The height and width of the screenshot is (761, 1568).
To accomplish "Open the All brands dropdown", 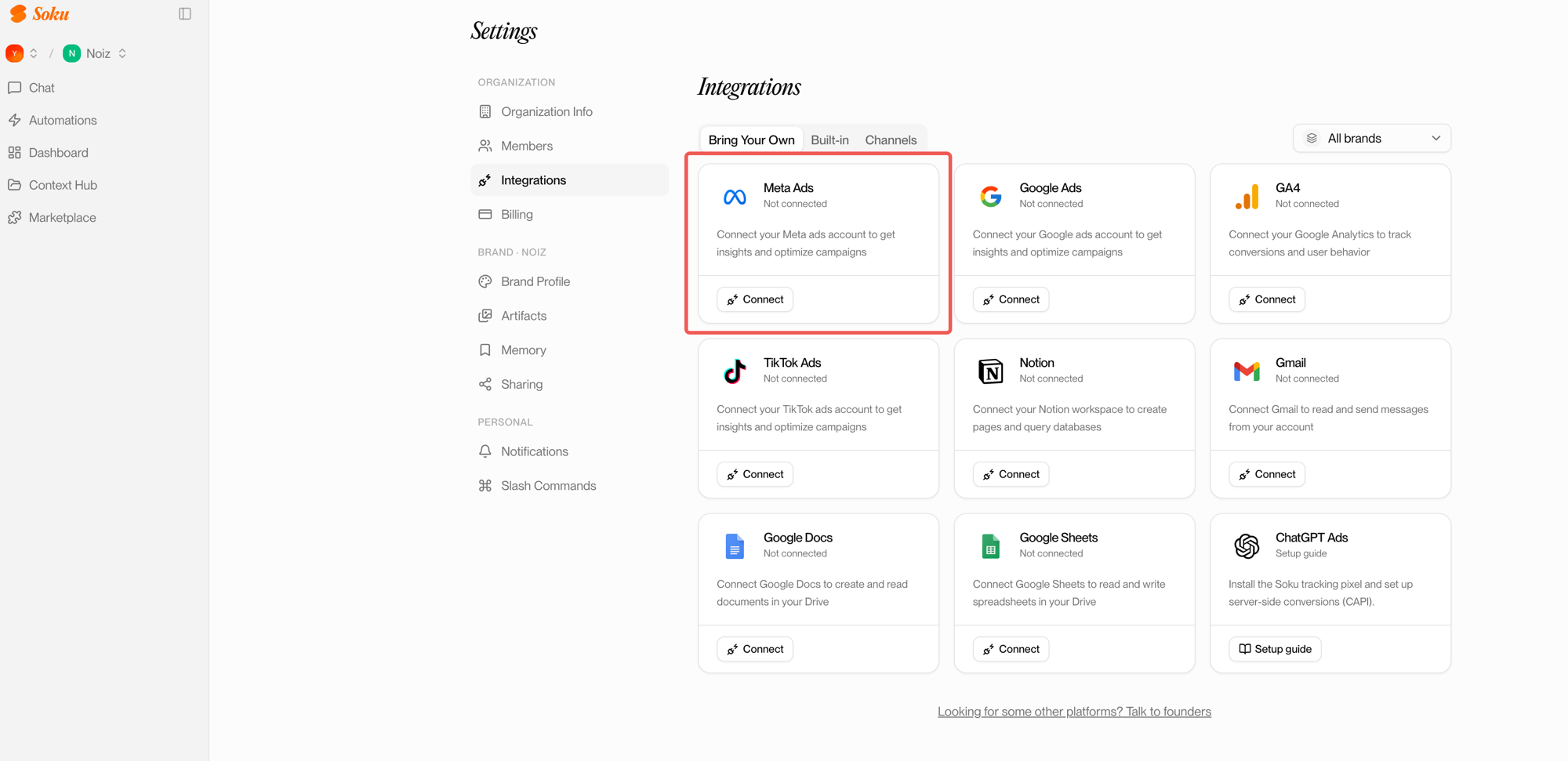I will 1371,138.
